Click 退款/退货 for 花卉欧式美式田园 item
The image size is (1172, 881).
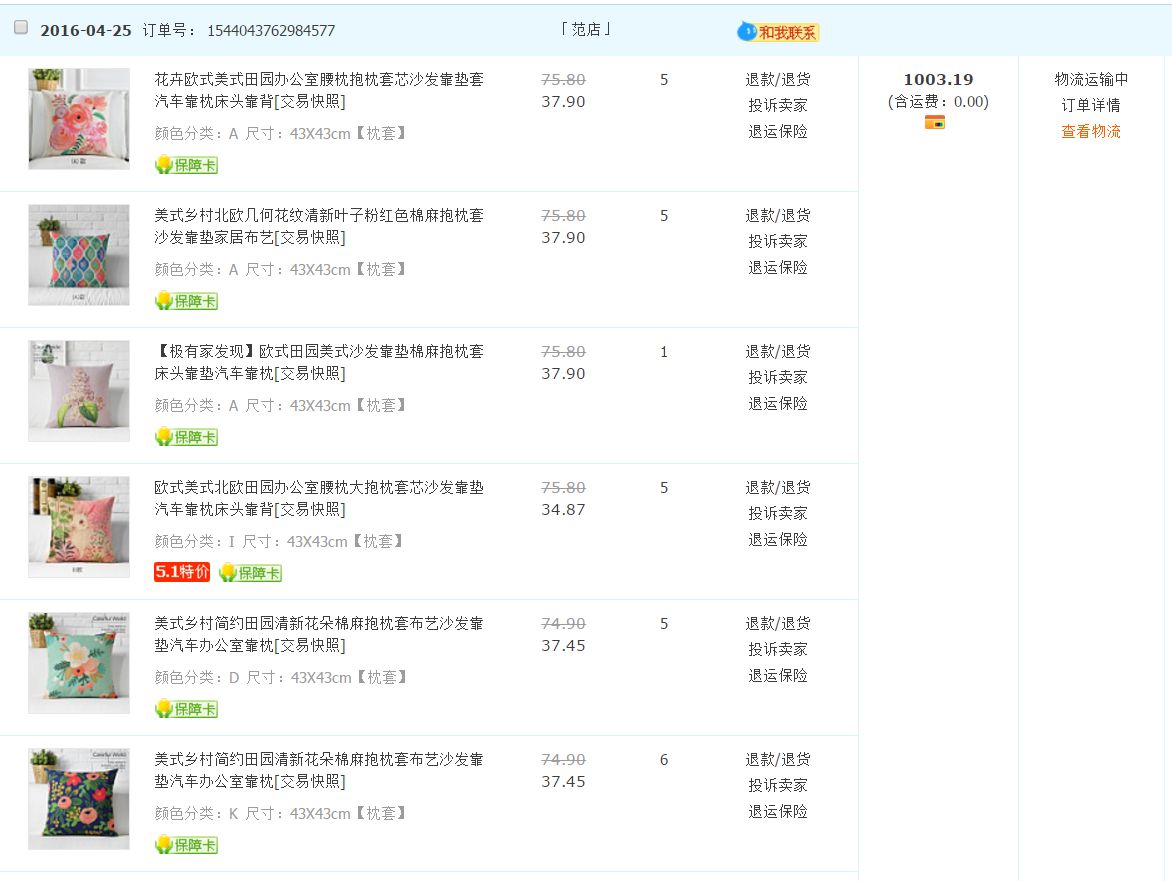pos(778,79)
